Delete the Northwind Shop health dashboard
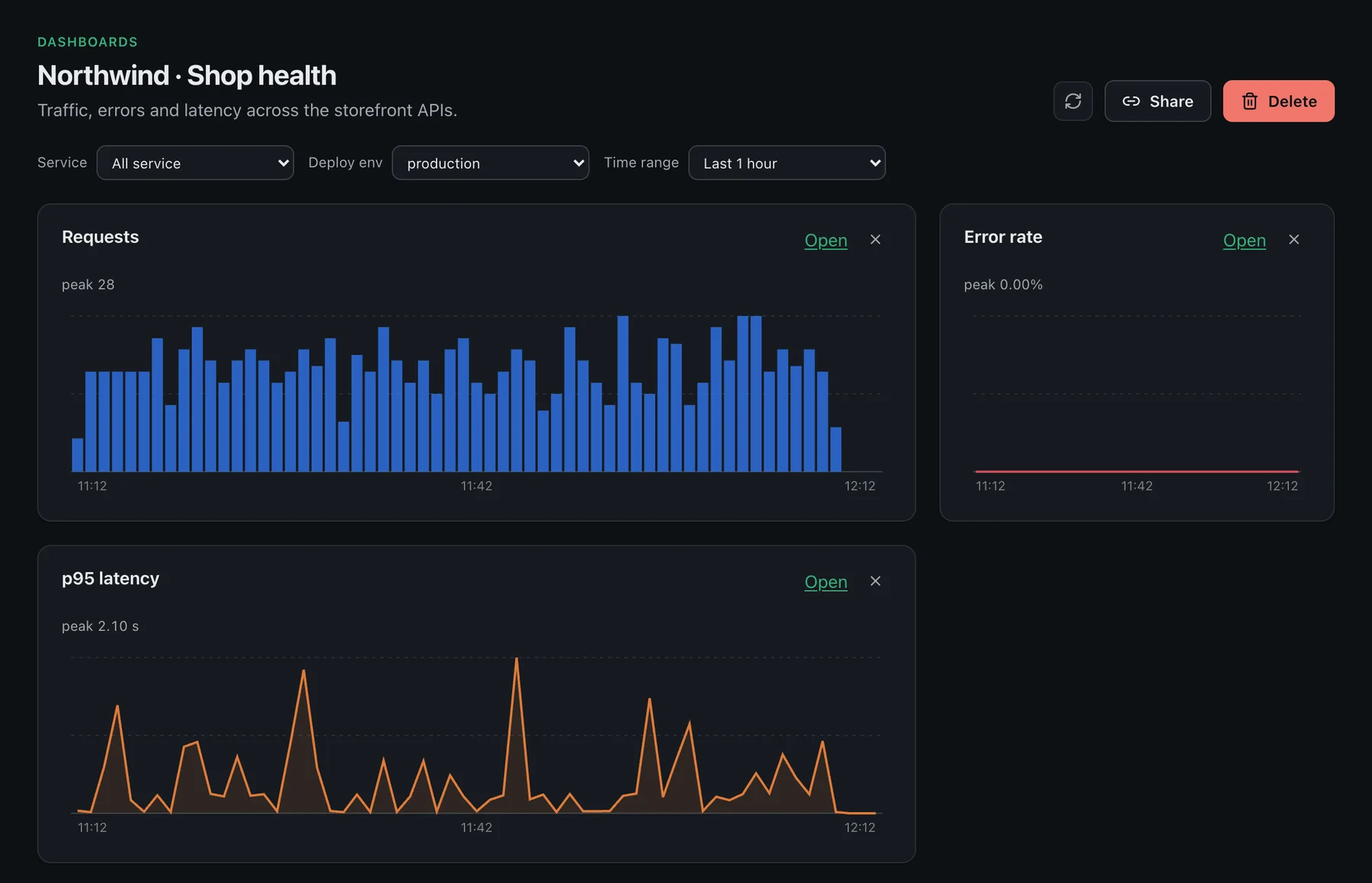1372x883 pixels. pyautogui.click(x=1278, y=101)
